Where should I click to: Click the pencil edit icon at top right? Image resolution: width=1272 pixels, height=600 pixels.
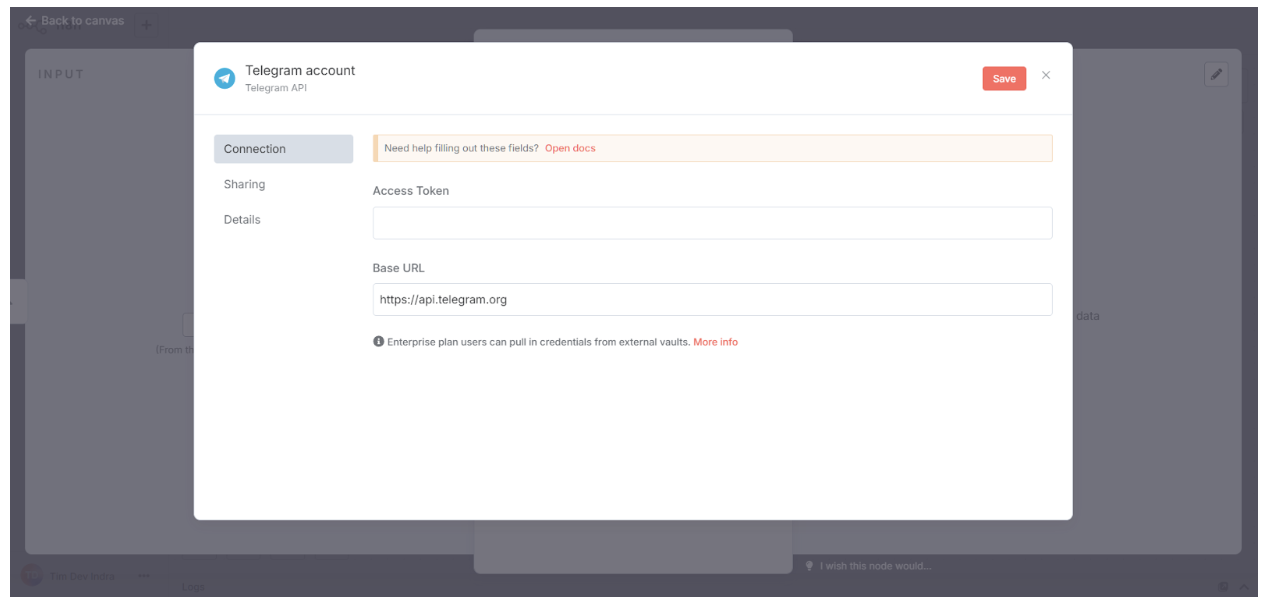(1216, 74)
